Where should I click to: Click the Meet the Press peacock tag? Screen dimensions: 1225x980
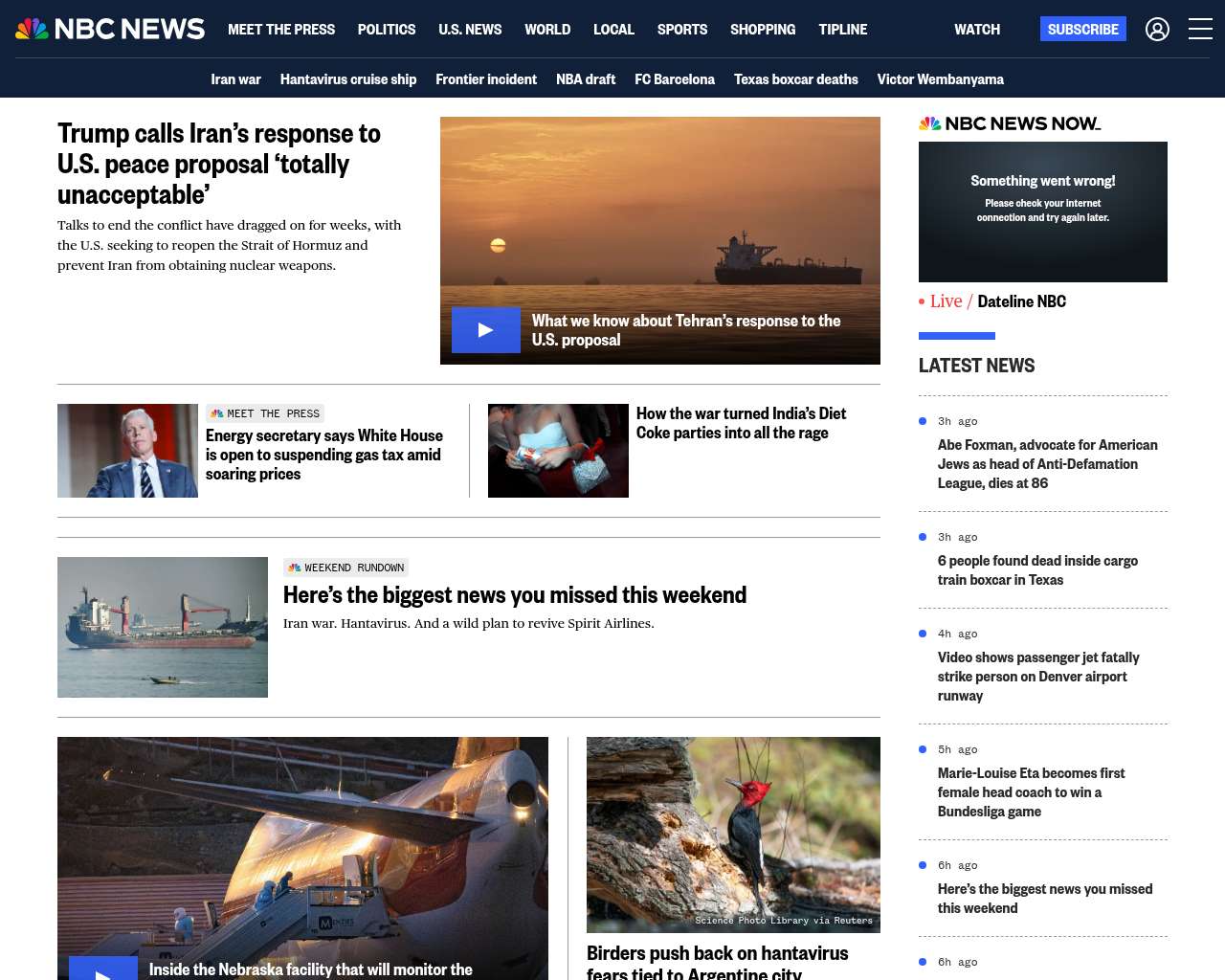[265, 413]
